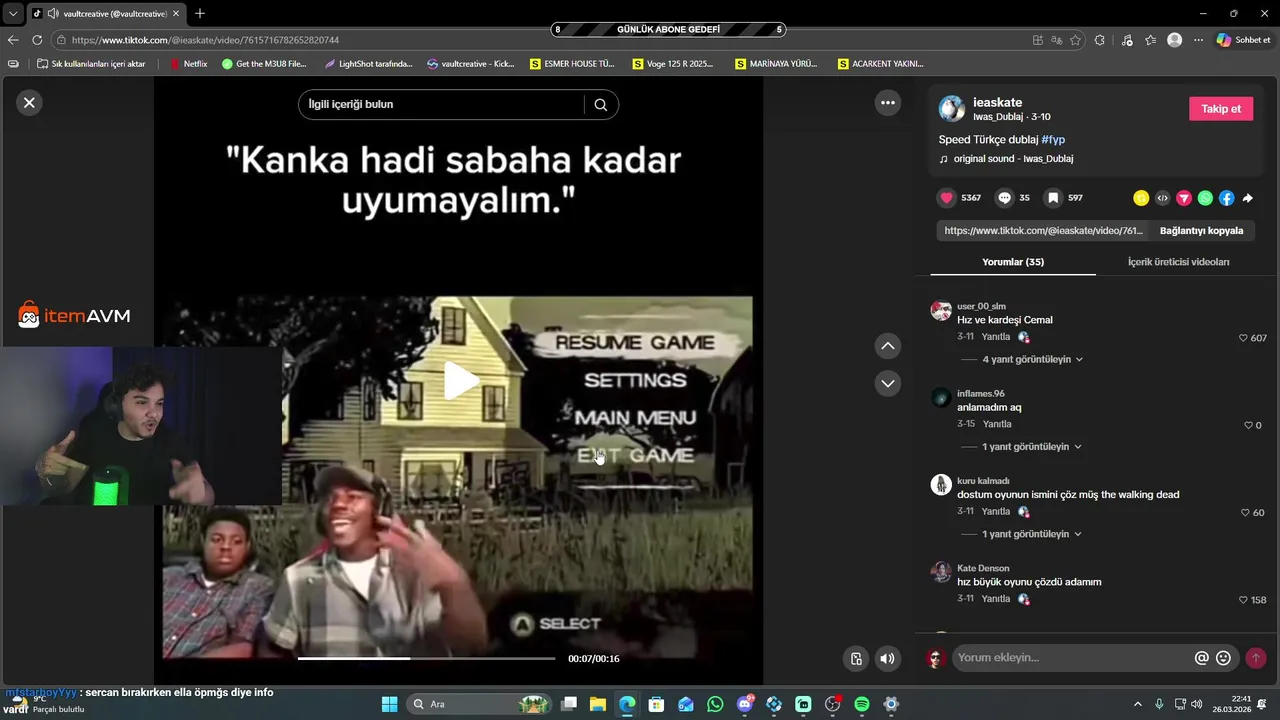Show hidden system tray icons chevron
The height and width of the screenshot is (720, 1280).
pos(1137,704)
